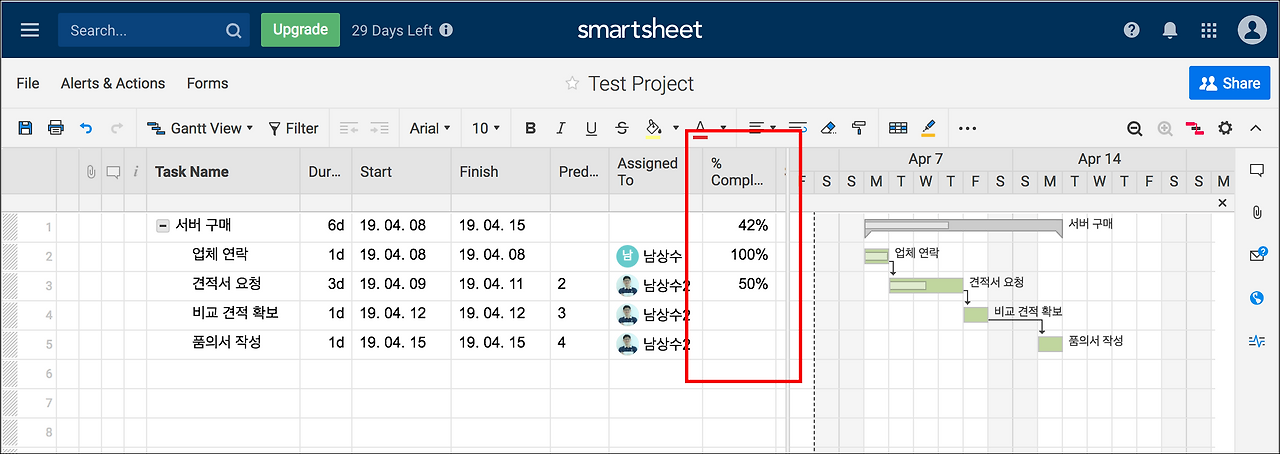1280x454 pixels.
Task: Click the Share button
Action: coord(1229,84)
